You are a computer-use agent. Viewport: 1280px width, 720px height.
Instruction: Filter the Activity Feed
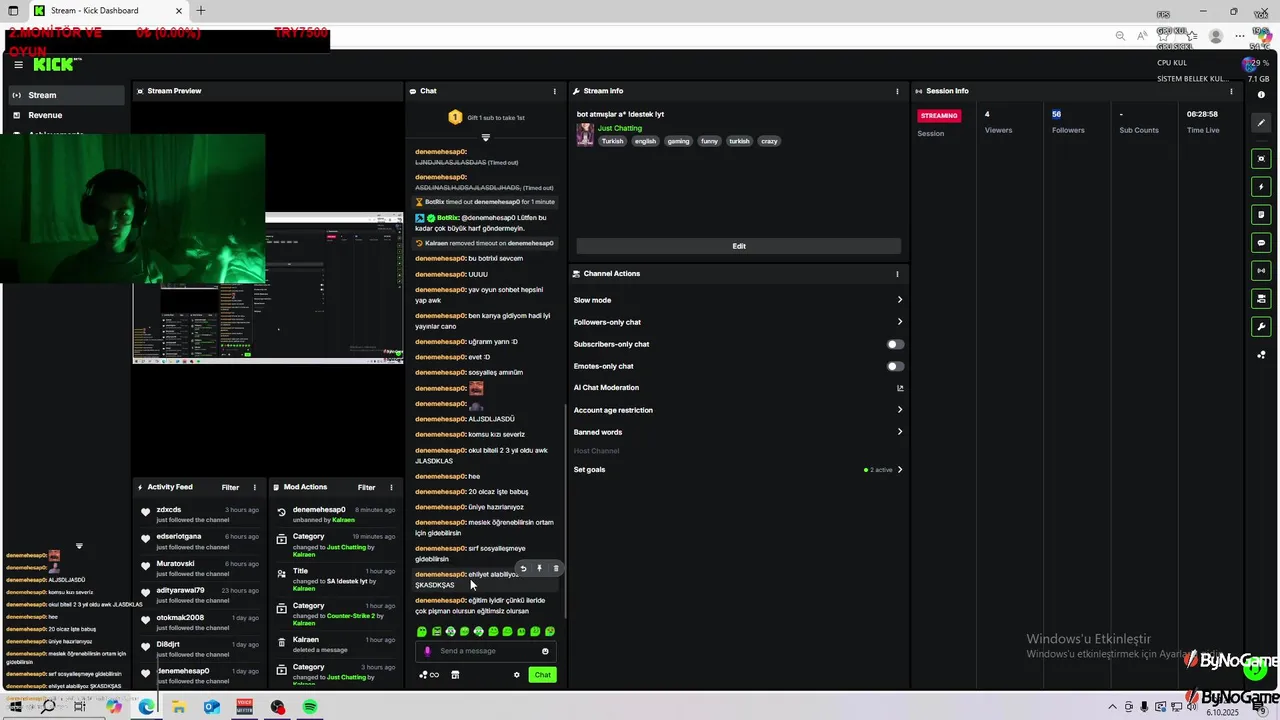click(230, 488)
